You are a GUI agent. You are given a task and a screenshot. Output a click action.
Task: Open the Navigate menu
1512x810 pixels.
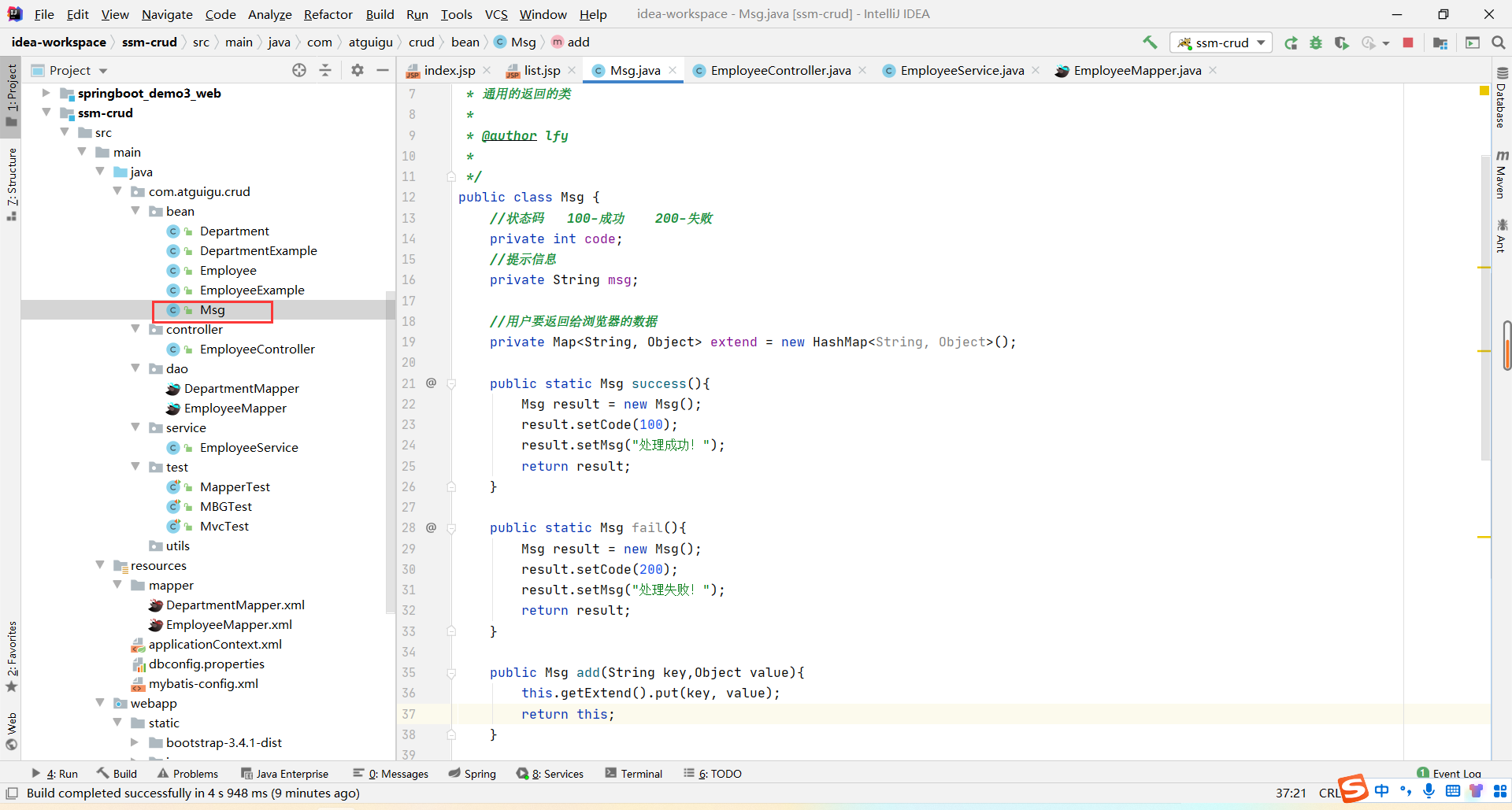(x=167, y=14)
